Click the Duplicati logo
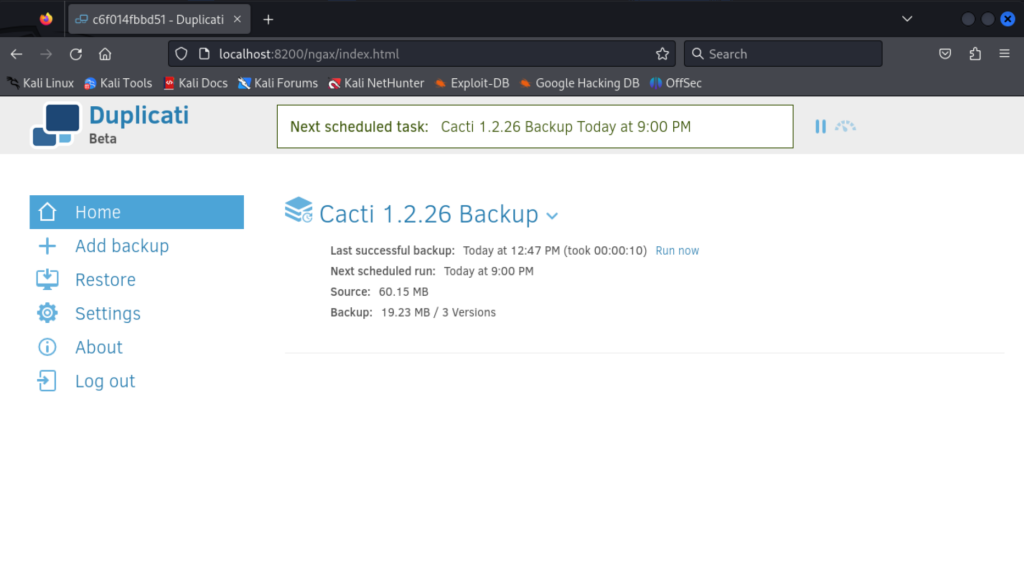Image resolution: width=1024 pixels, height=574 pixels. click(56, 125)
